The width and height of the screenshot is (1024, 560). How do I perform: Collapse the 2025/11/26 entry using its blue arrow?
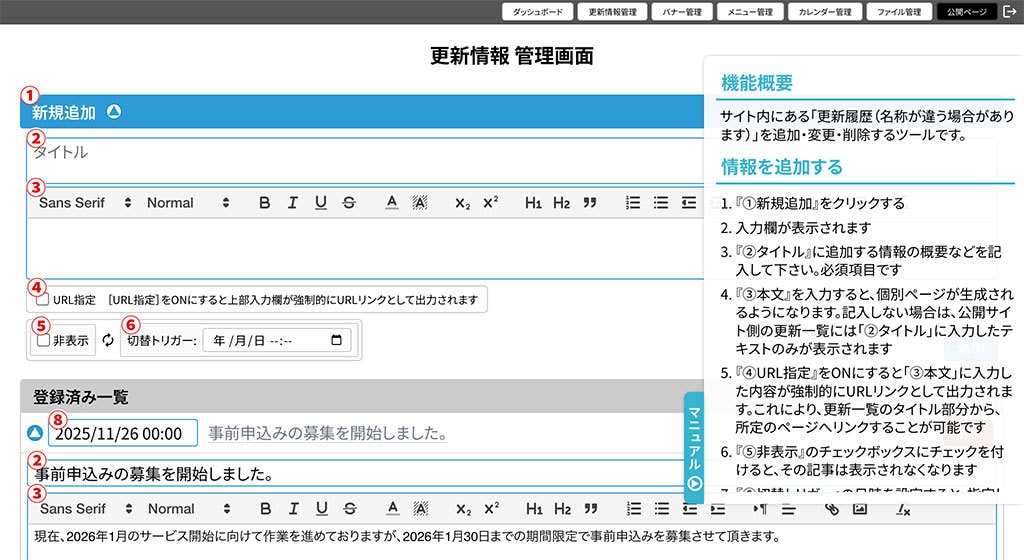tap(35, 433)
